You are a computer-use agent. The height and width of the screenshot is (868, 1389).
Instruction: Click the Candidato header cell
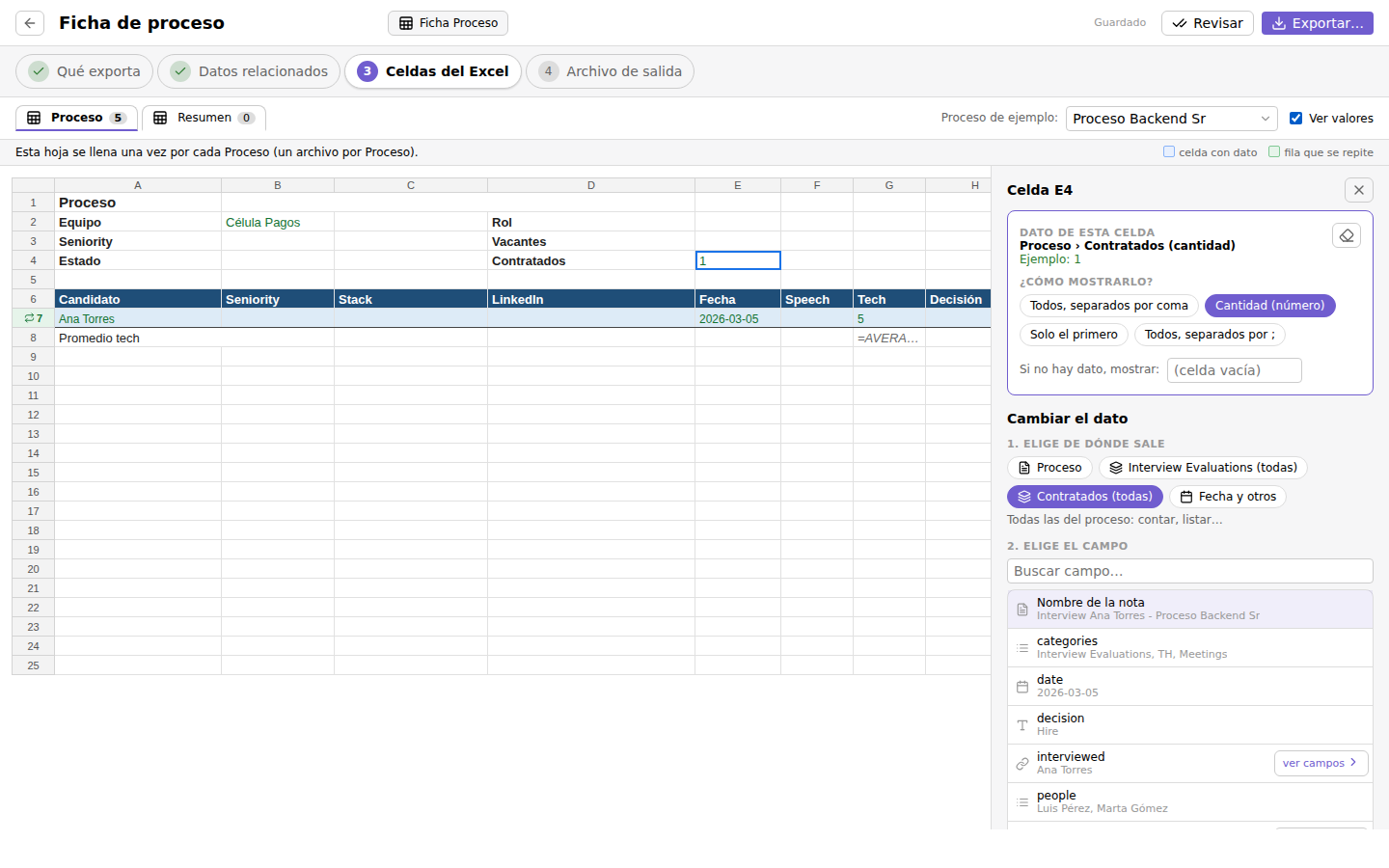pyautogui.click(x=138, y=299)
